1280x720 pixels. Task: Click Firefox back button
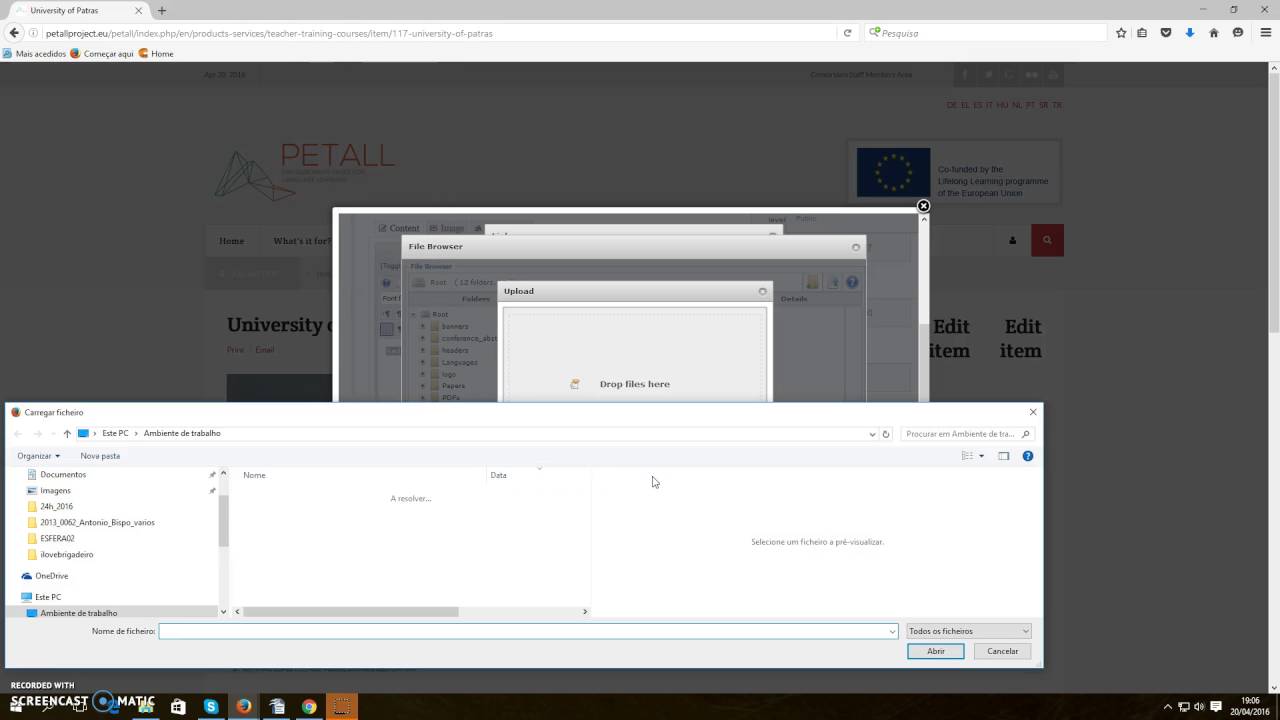tap(14, 33)
